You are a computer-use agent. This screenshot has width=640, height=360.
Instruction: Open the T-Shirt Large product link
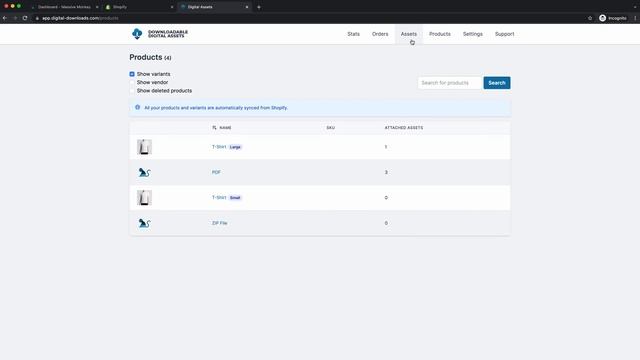219,147
